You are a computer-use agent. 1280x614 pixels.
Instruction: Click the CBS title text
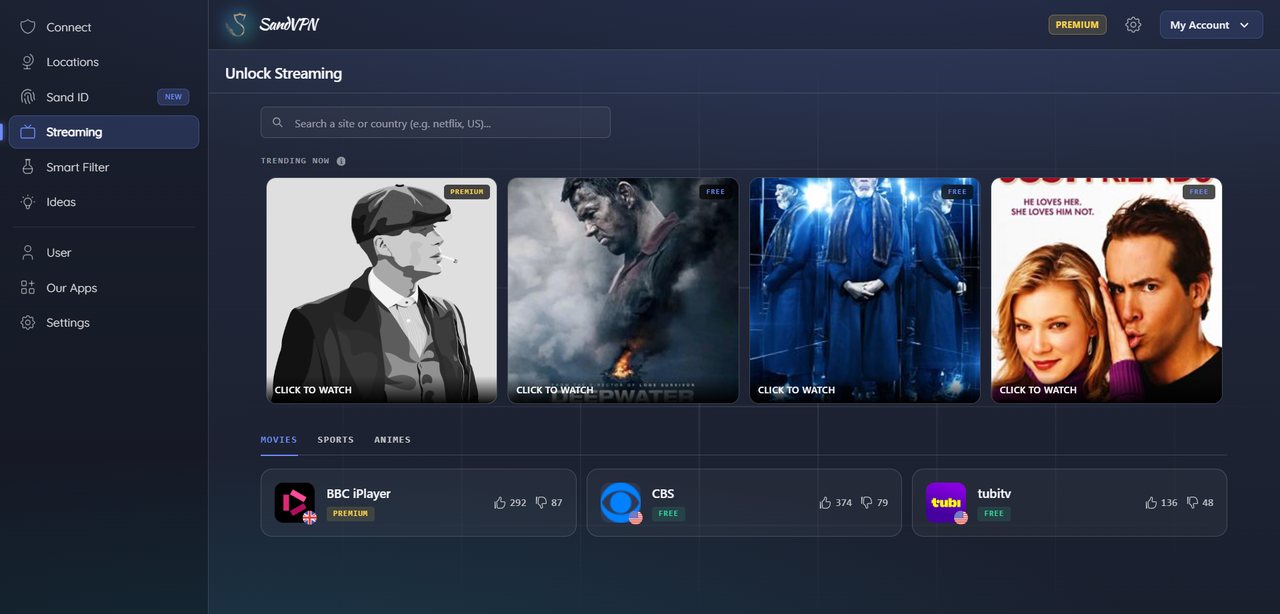663,494
